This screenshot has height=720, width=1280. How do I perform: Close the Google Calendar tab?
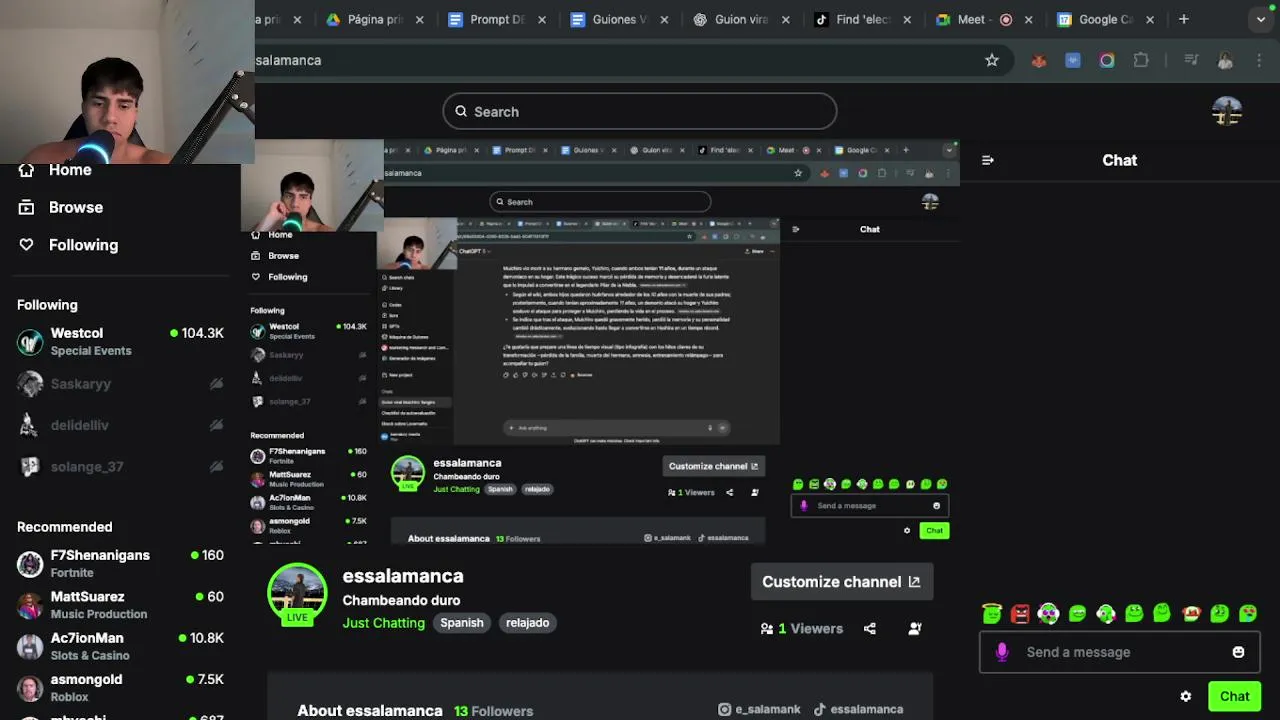click(1150, 19)
